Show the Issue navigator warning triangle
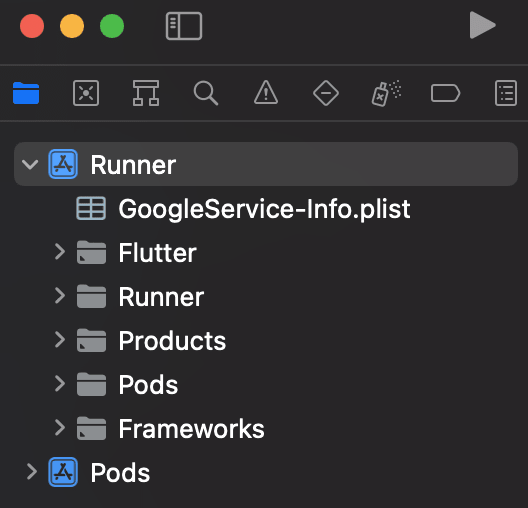 (266, 92)
